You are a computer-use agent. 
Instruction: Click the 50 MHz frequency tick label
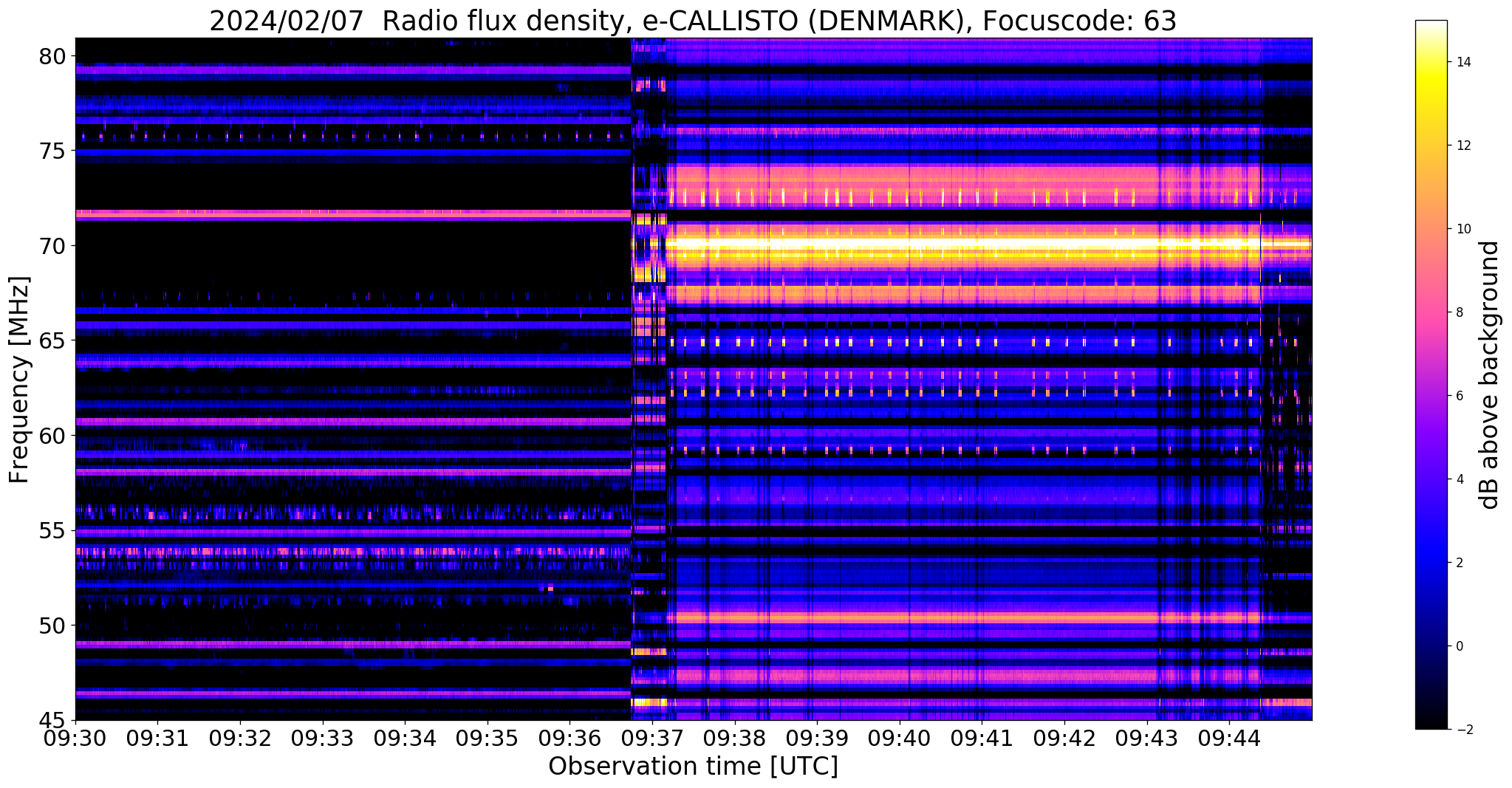[x=52, y=626]
